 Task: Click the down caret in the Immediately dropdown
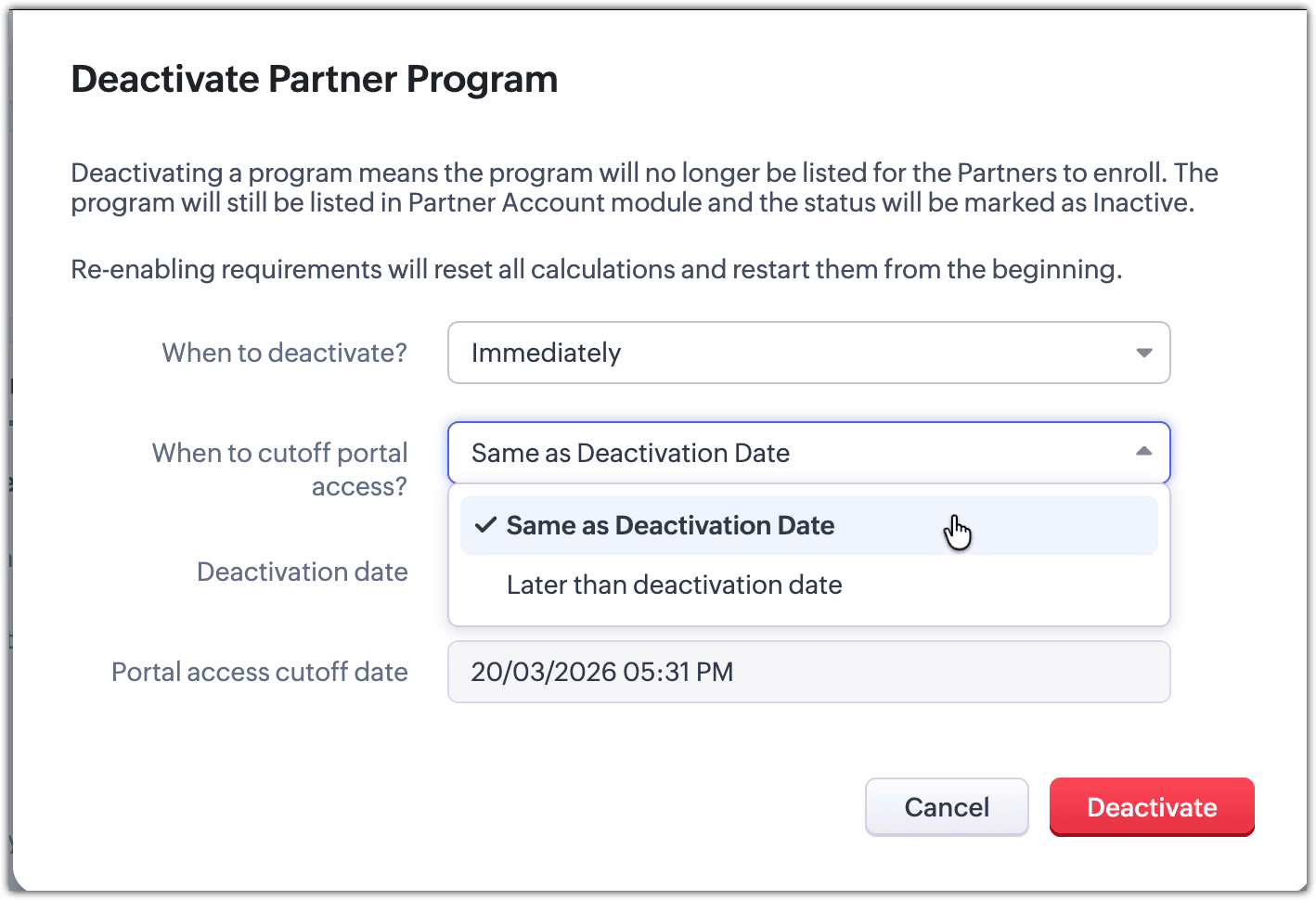(x=1144, y=353)
